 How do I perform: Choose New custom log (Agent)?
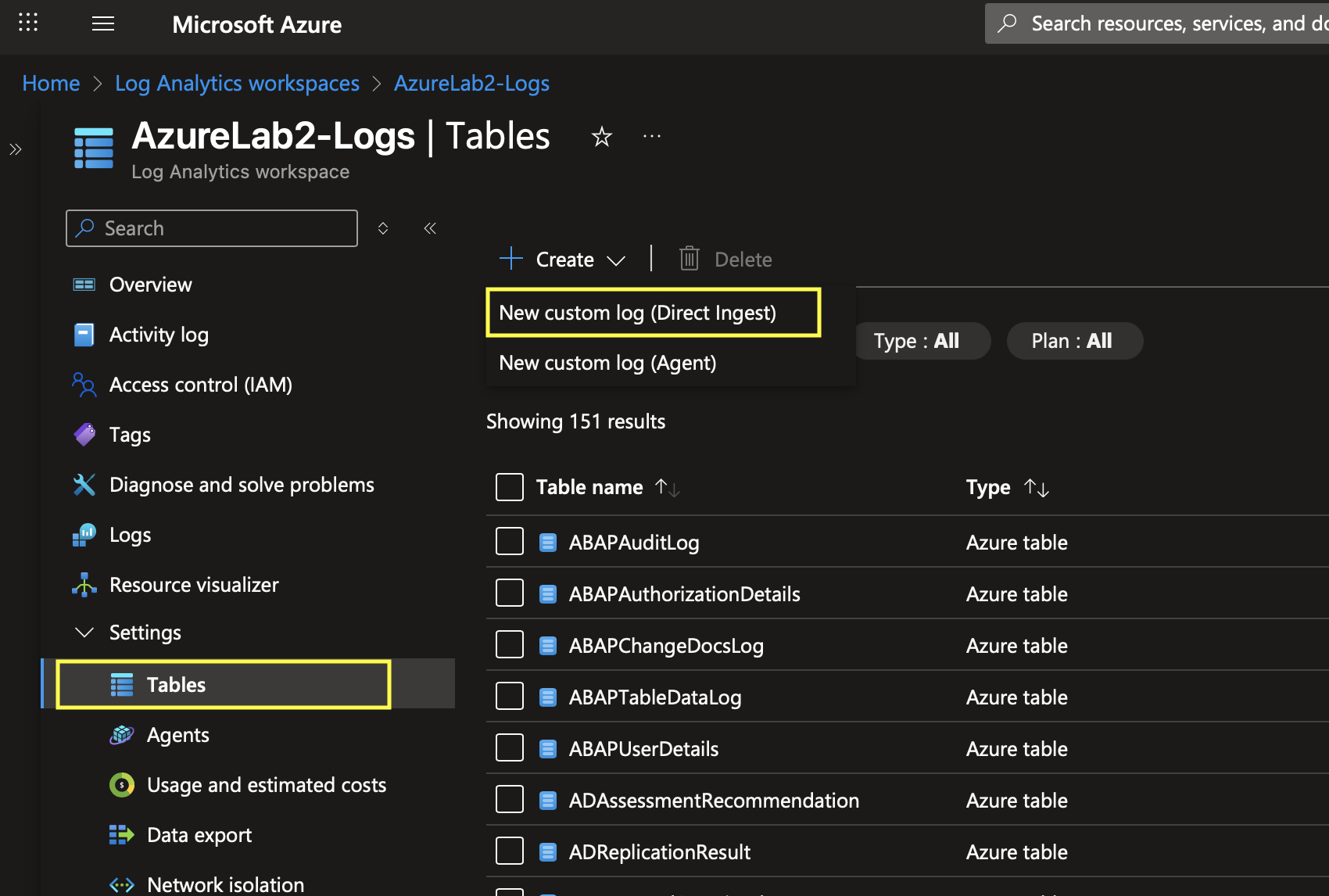pyautogui.click(x=607, y=363)
